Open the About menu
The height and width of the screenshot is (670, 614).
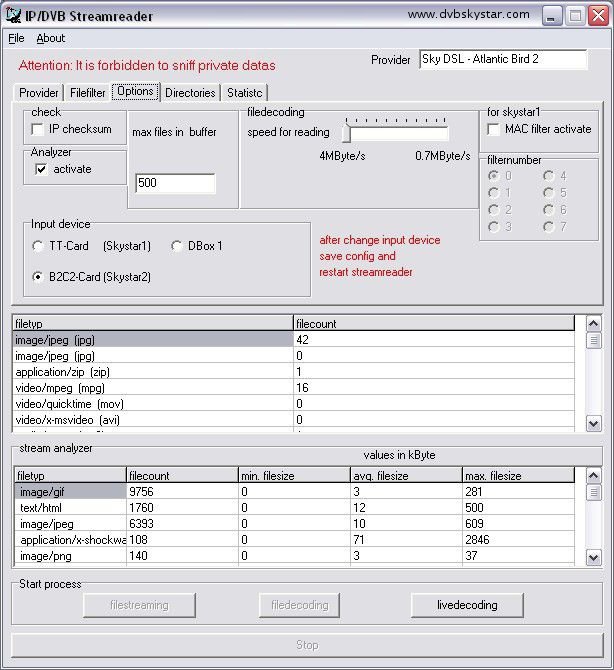[x=50, y=38]
